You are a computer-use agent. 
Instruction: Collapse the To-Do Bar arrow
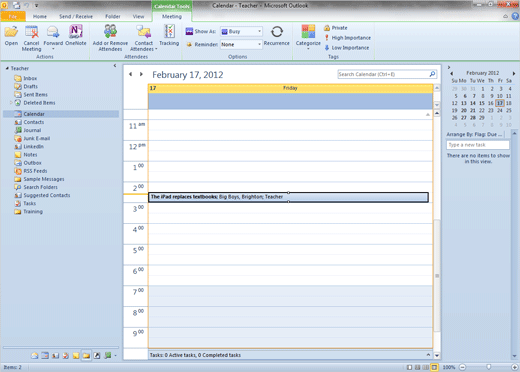click(x=449, y=67)
